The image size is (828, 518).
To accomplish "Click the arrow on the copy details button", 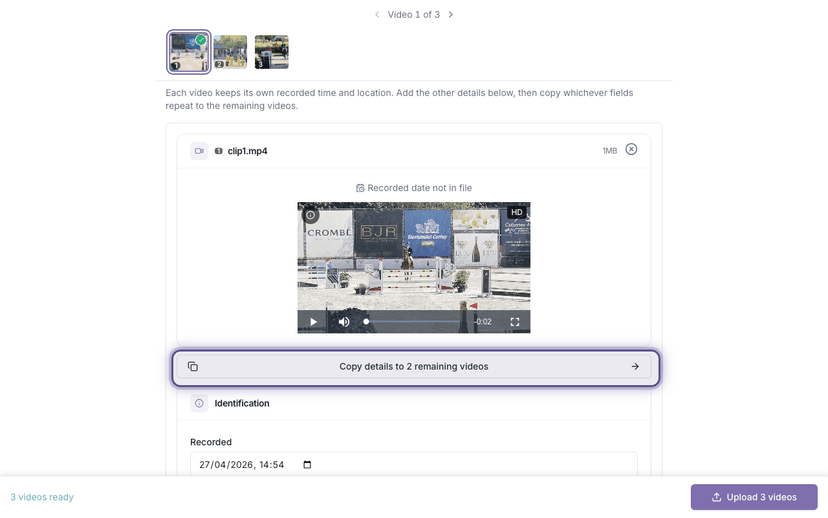I will coord(635,366).
